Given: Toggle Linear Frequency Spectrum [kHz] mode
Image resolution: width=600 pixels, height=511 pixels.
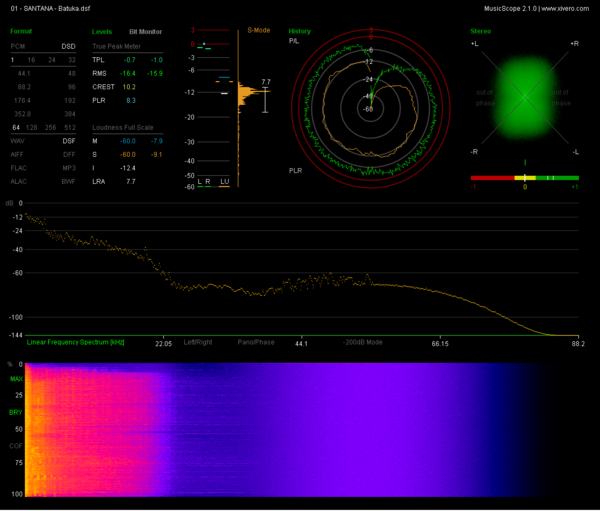Looking at the screenshot, I should coord(75,342).
